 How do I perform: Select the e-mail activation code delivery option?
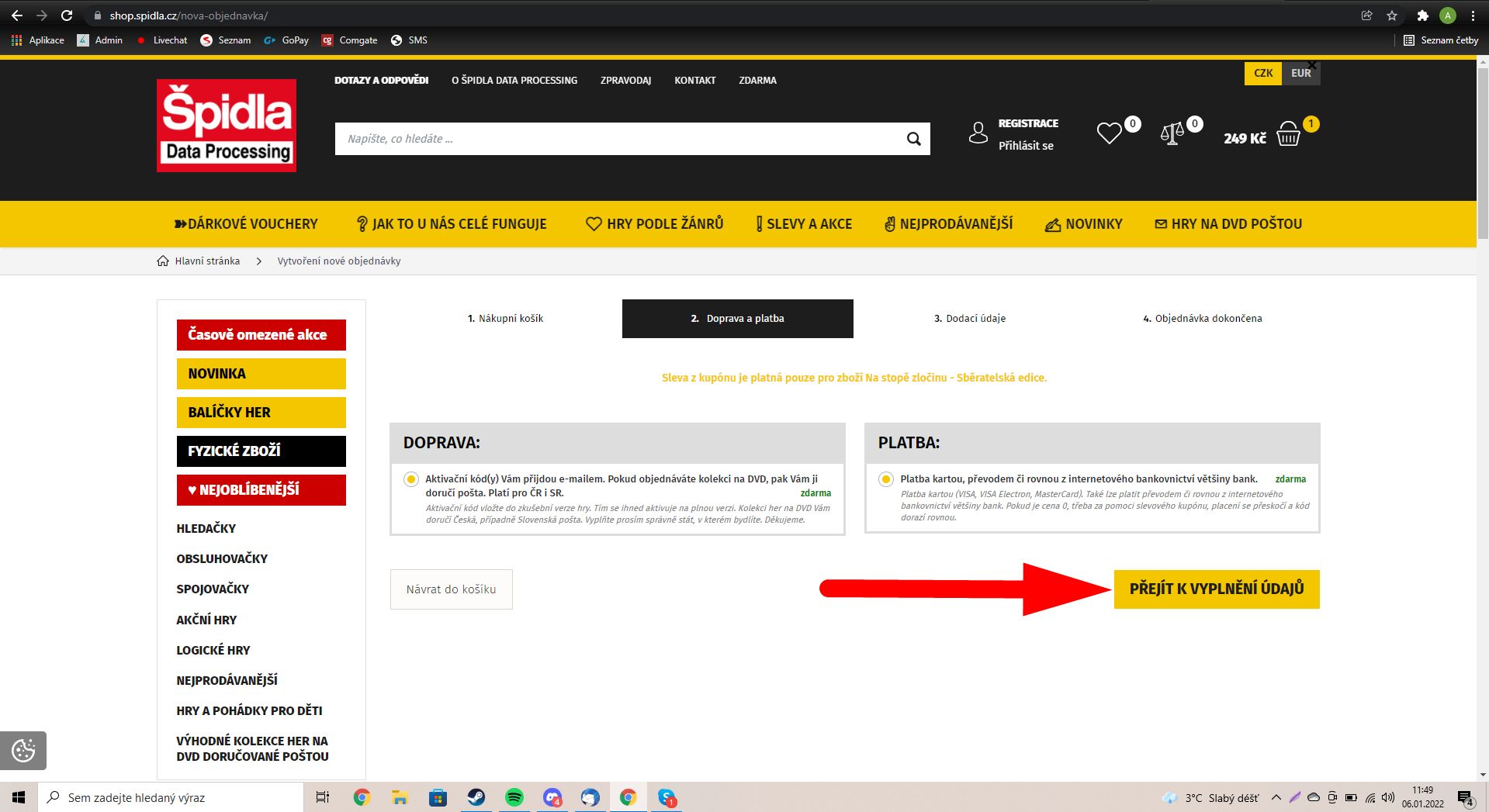pyautogui.click(x=411, y=479)
